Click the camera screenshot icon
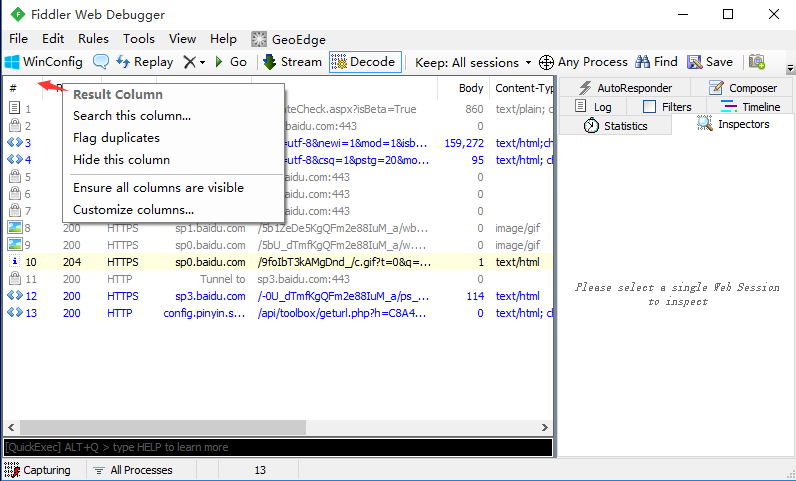Screen dimensions: 796x481 pos(756,62)
